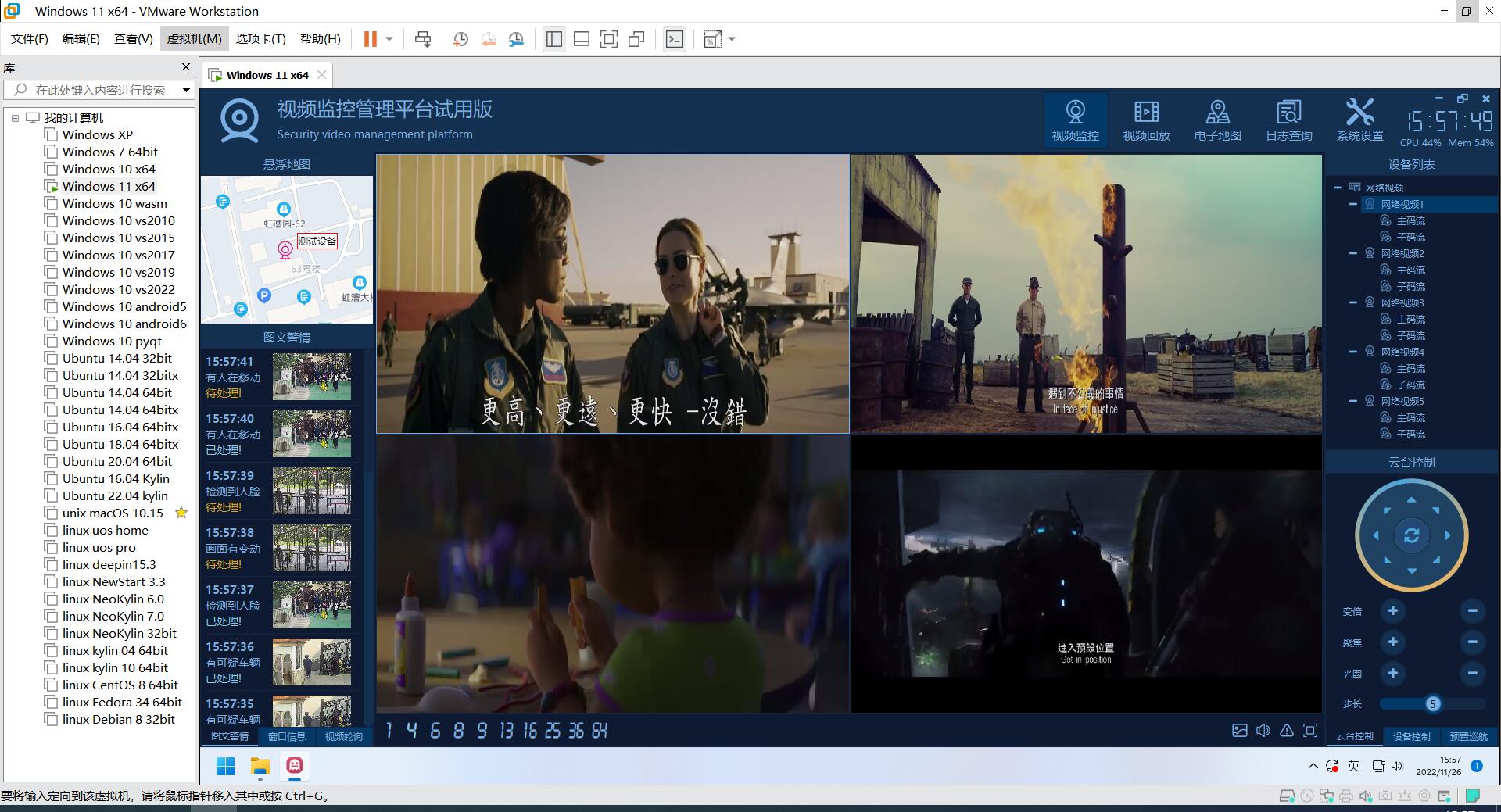Open the 日志查询 log query module
Image resolution: width=1501 pixels, height=812 pixels.
pos(1288,120)
